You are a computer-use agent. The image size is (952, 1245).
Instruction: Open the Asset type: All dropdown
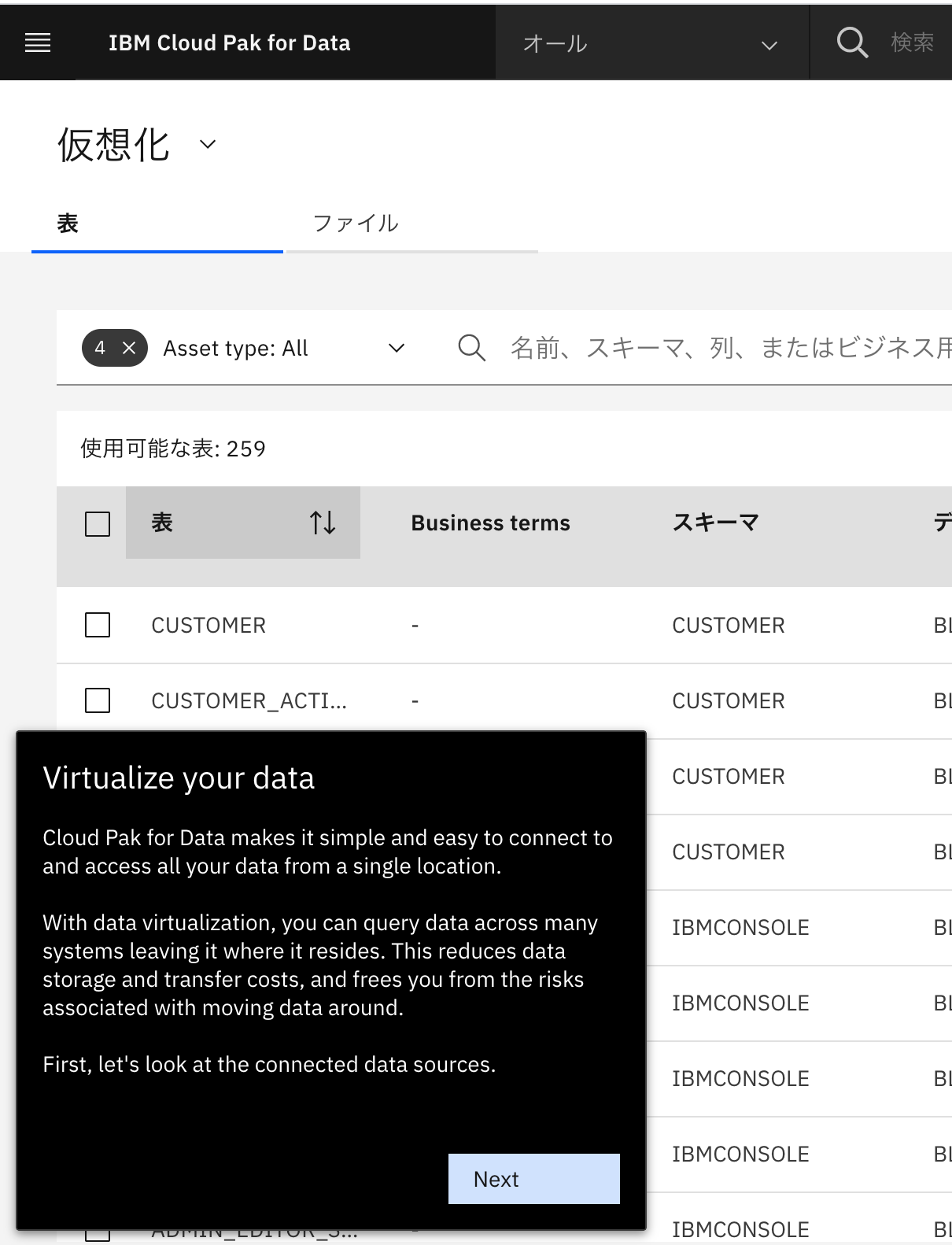pyautogui.click(x=283, y=348)
